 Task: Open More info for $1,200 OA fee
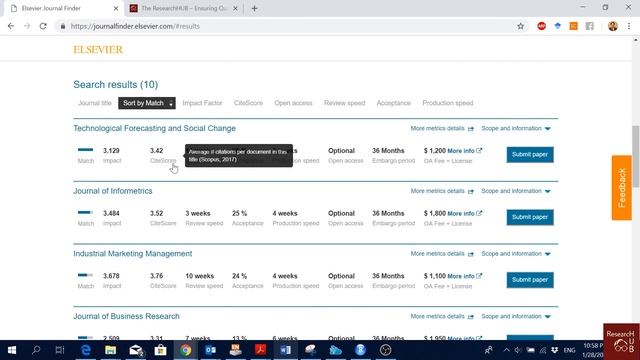tap(464, 151)
